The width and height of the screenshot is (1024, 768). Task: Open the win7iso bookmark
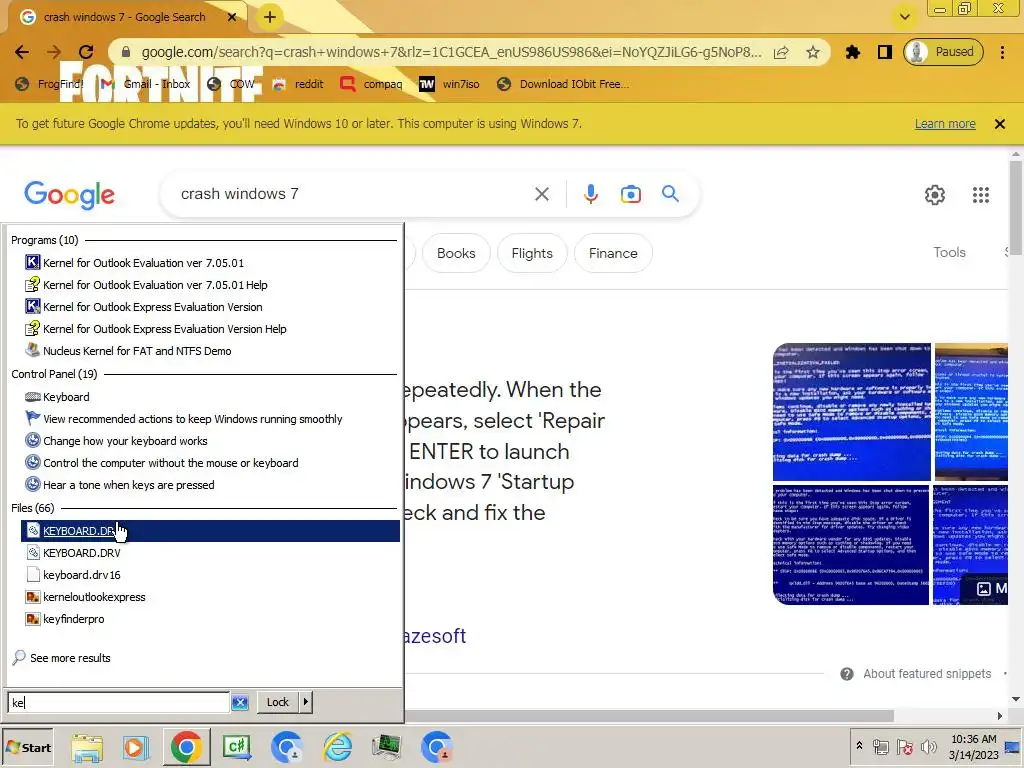(x=449, y=84)
